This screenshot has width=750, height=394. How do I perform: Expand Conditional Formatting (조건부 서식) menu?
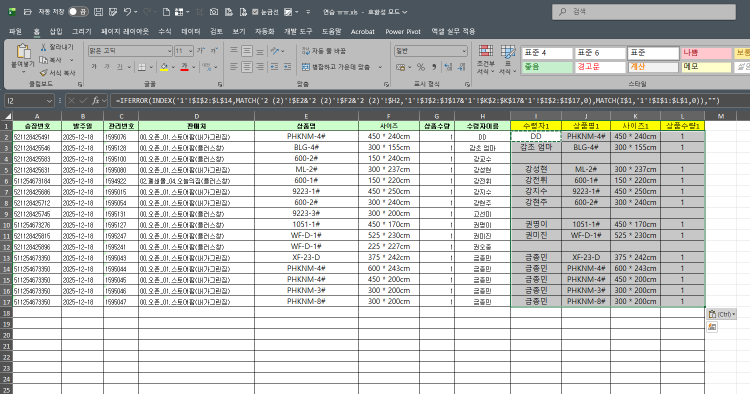tap(486, 60)
